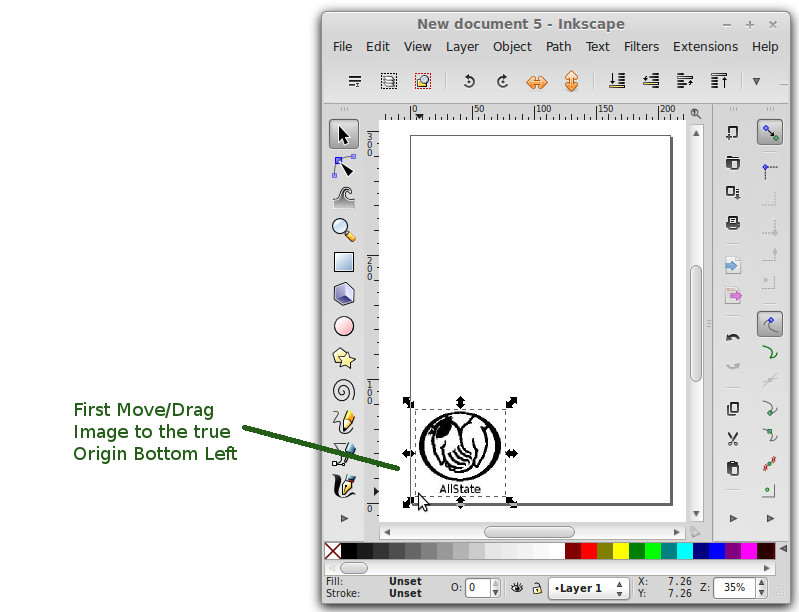Click the Print document icon

tap(733, 223)
